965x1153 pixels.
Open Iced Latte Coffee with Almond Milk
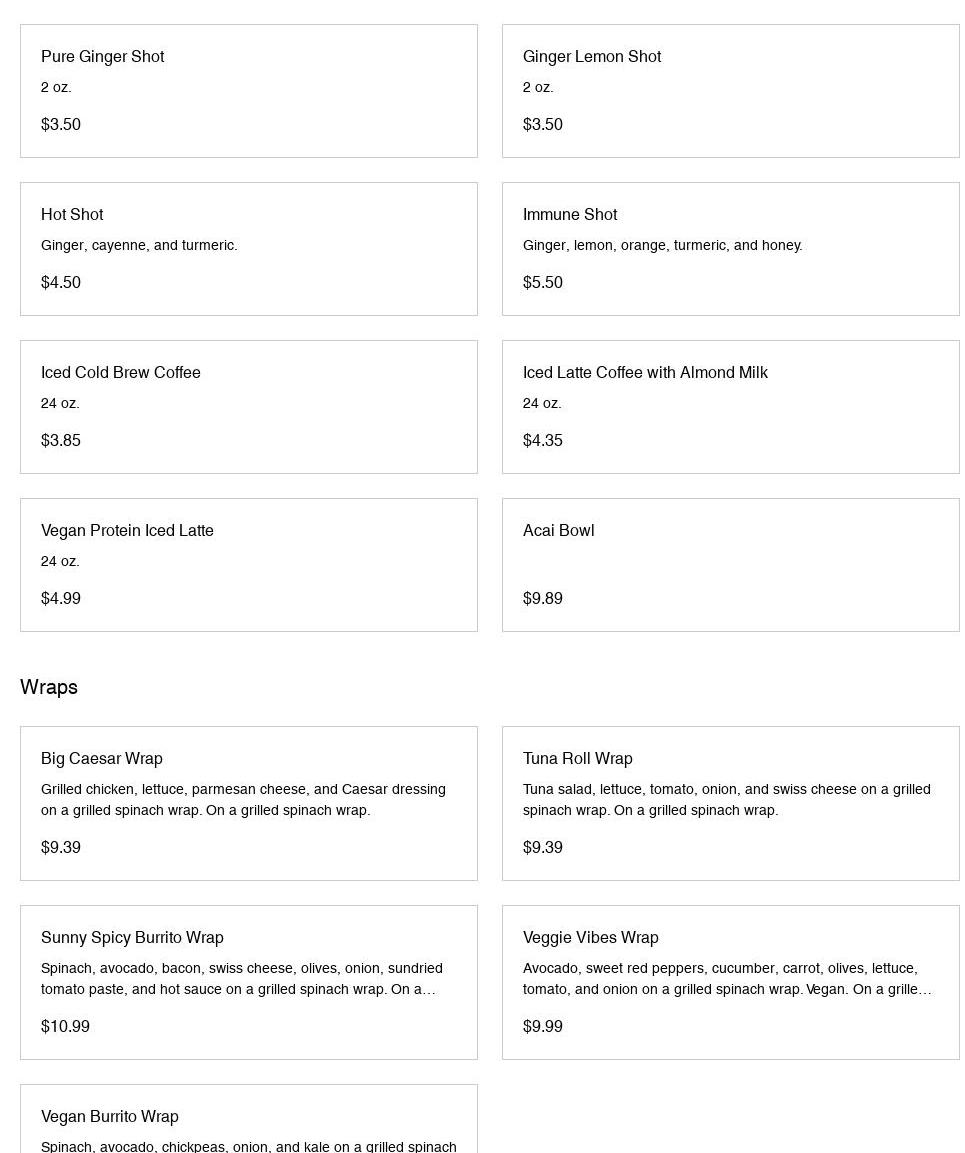click(730, 407)
